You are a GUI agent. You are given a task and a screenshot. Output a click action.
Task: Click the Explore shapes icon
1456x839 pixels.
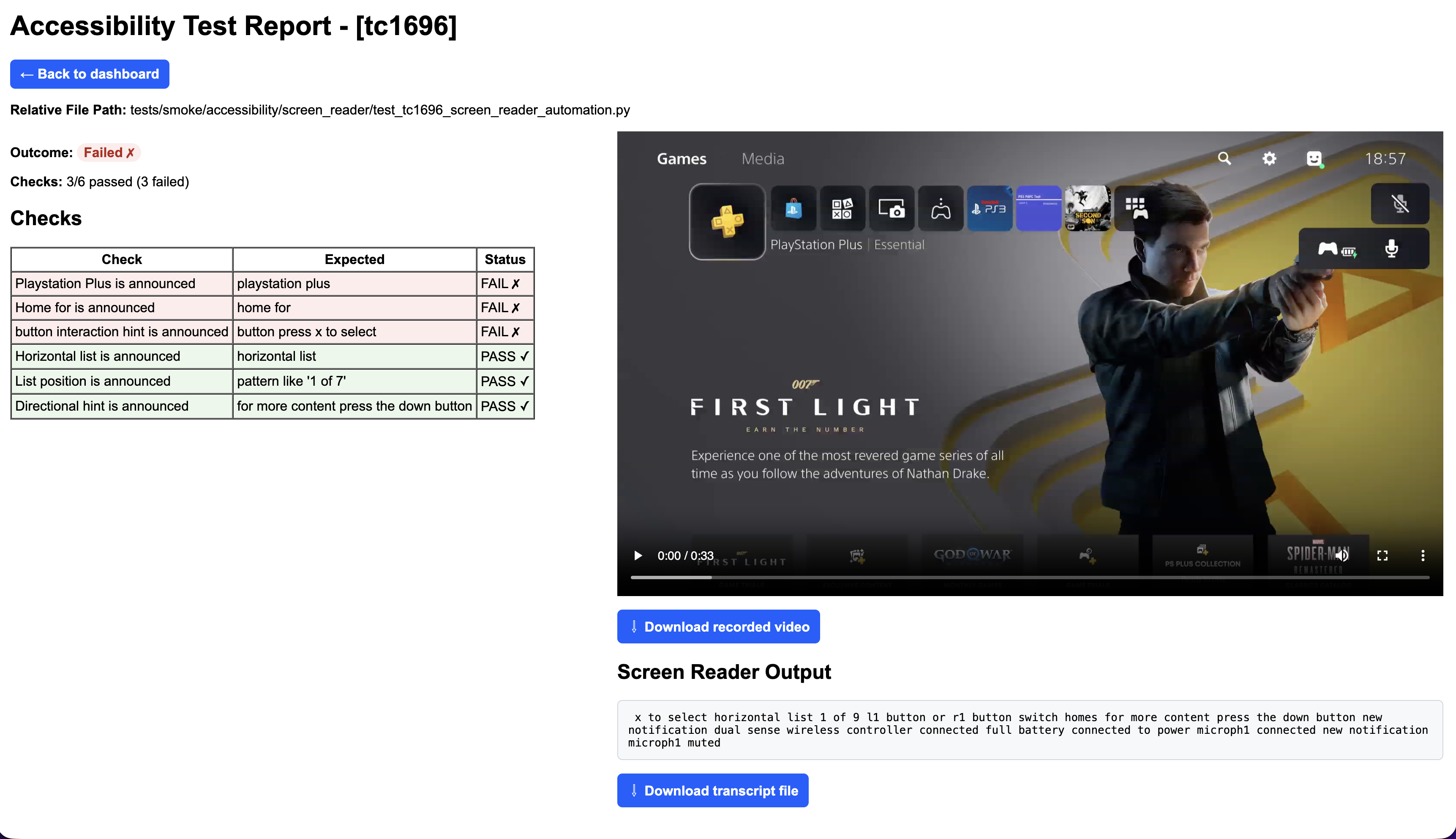coord(843,208)
